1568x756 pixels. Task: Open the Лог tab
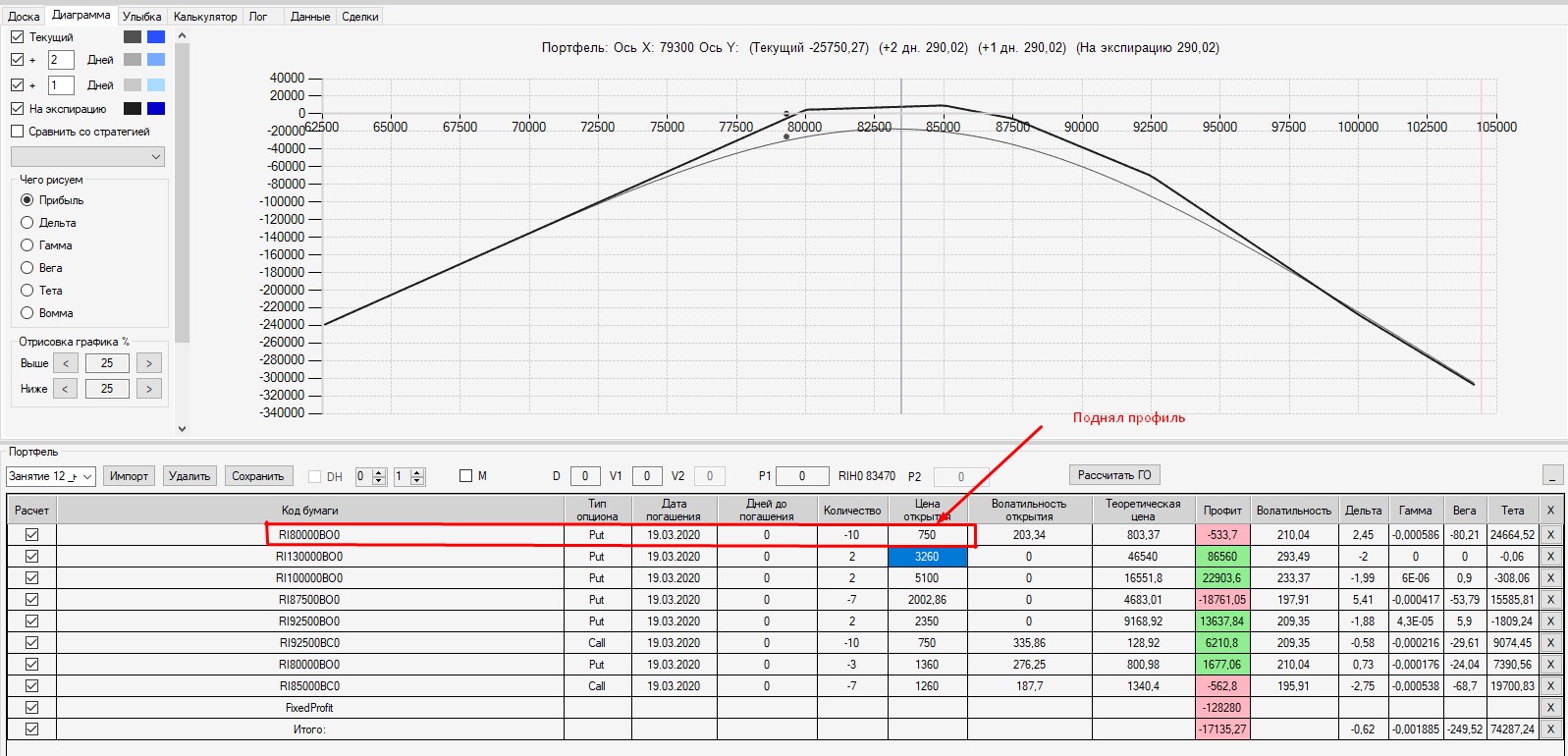(x=258, y=17)
